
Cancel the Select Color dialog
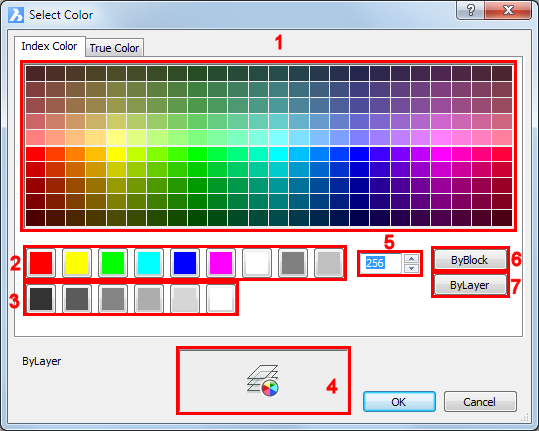480,401
